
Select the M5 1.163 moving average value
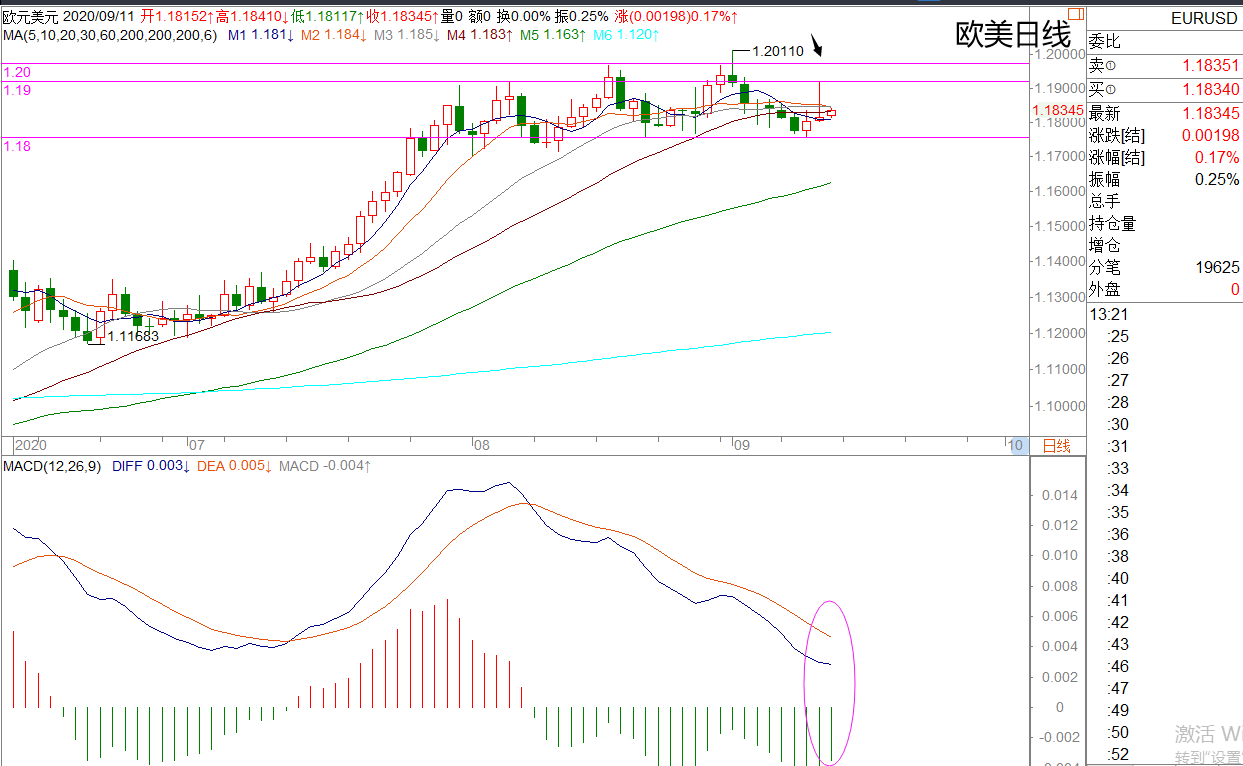(551, 35)
